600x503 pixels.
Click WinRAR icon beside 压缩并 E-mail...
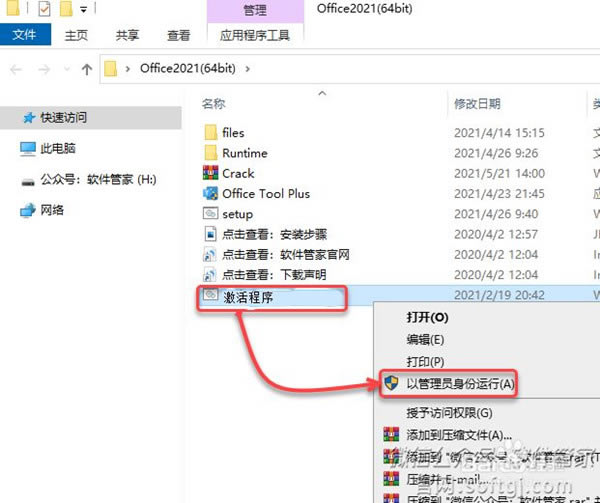tap(391, 479)
